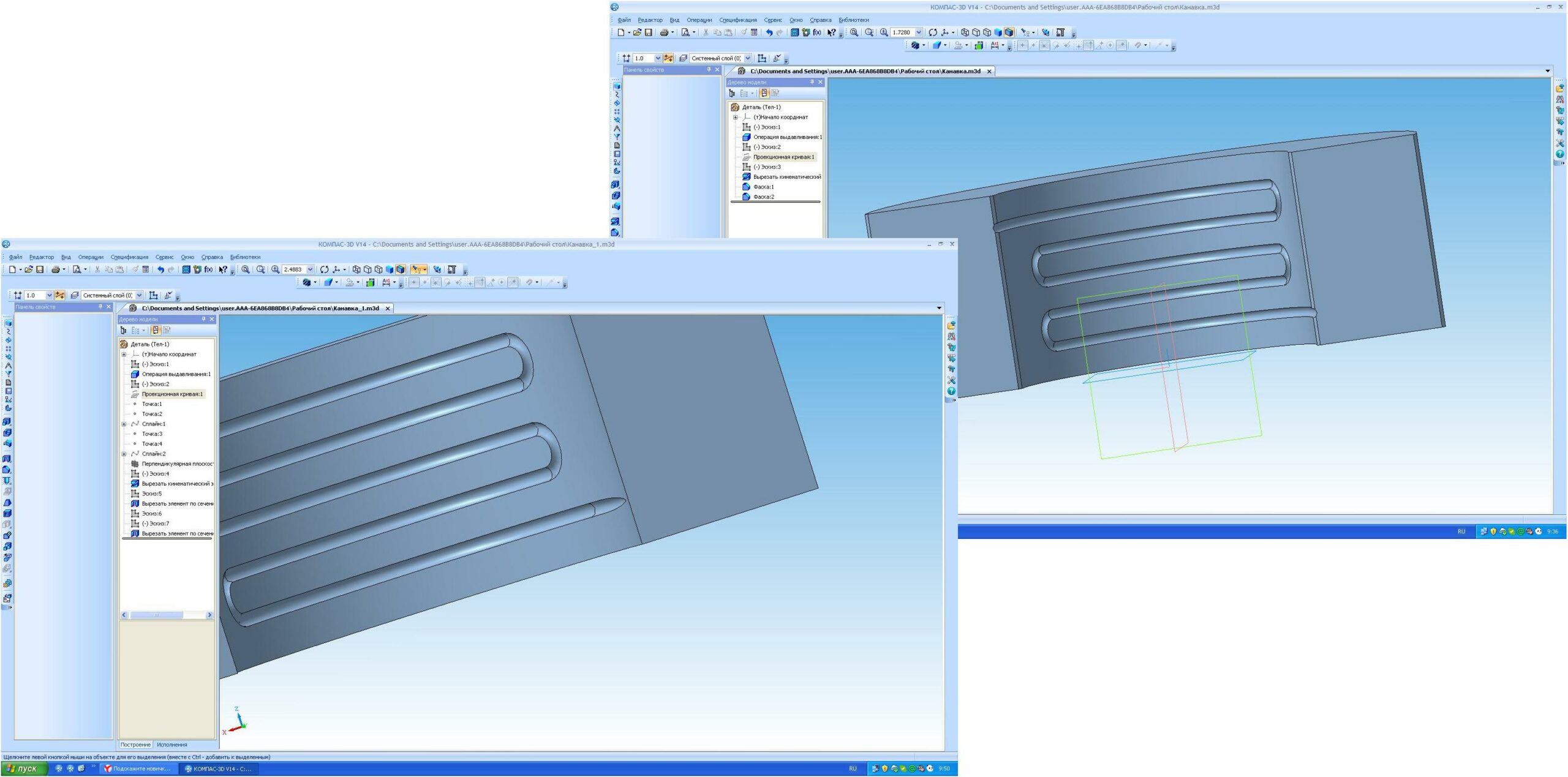Open the Библиотеки menu in the Канавка_1 window
The height and width of the screenshot is (777, 1568).
click(x=245, y=257)
